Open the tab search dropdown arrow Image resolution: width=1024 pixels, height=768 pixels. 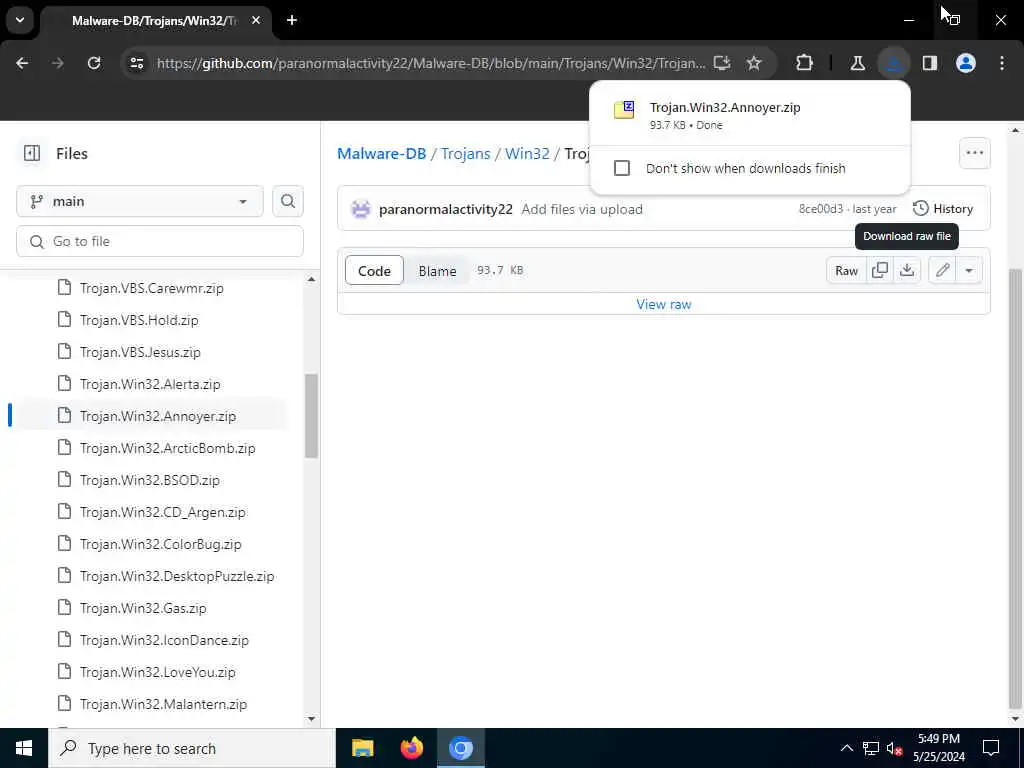pyautogui.click(x=20, y=20)
